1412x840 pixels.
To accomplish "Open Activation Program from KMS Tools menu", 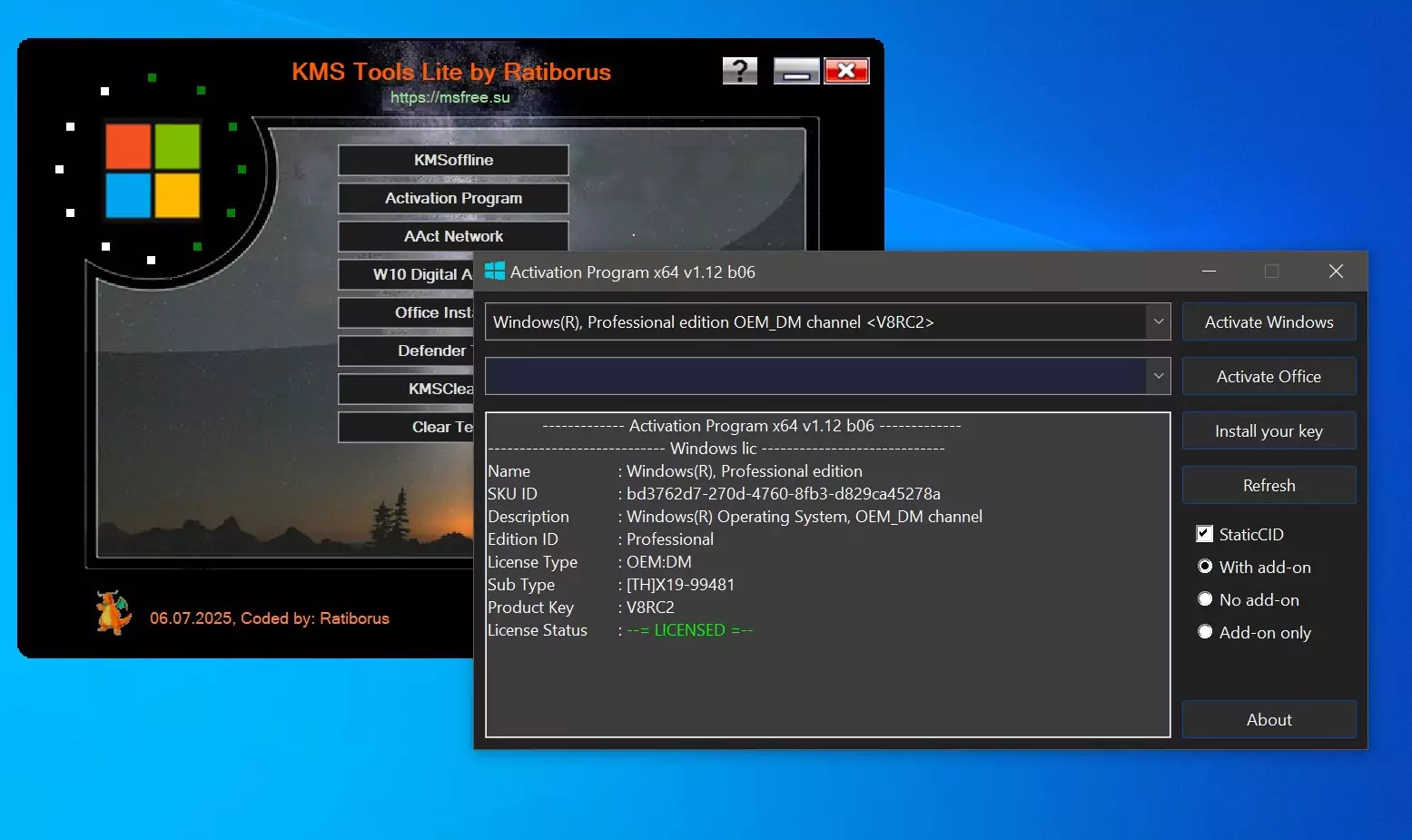I will (x=453, y=198).
